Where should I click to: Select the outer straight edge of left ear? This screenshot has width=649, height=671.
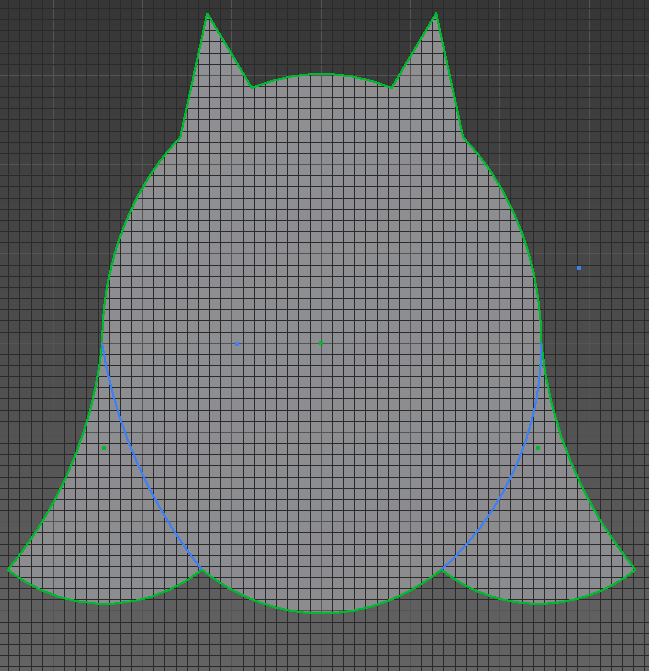(x=194, y=76)
